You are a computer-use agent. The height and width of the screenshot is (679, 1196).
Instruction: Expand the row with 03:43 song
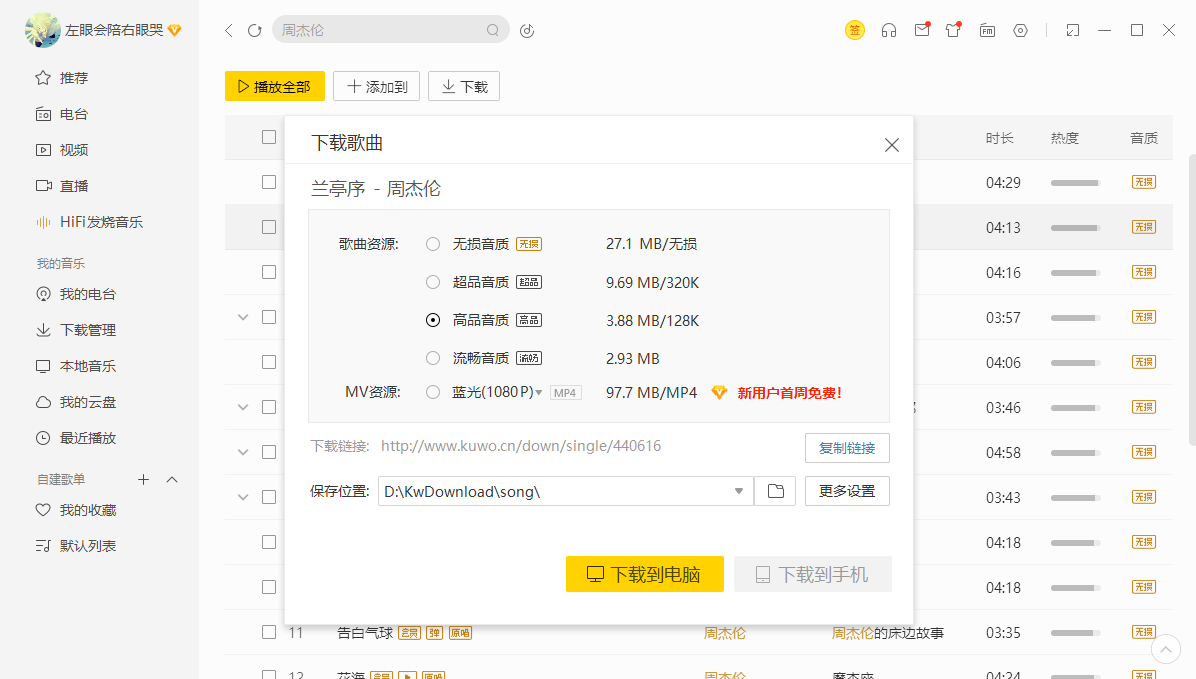tap(243, 497)
